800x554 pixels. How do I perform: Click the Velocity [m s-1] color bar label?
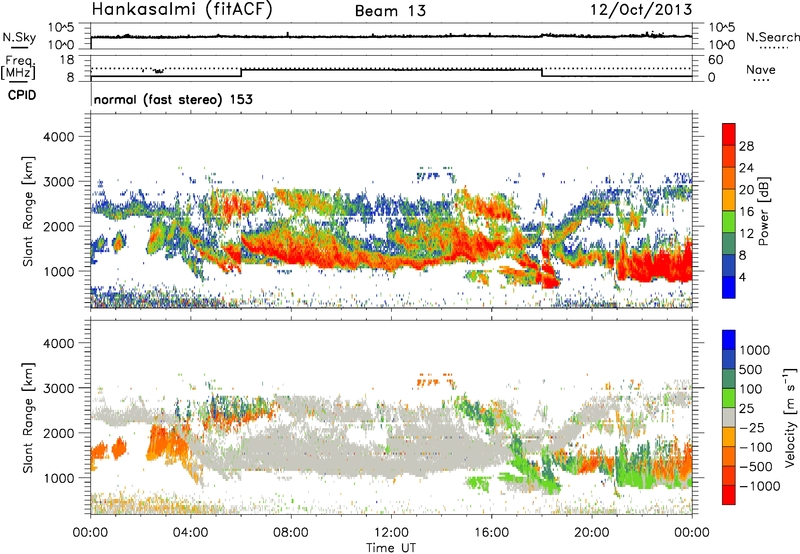[790, 417]
